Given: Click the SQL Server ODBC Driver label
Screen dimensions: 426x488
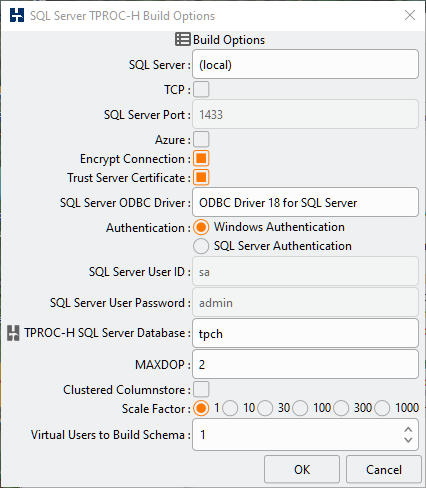Looking at the screenshot, I should (125, 203).
